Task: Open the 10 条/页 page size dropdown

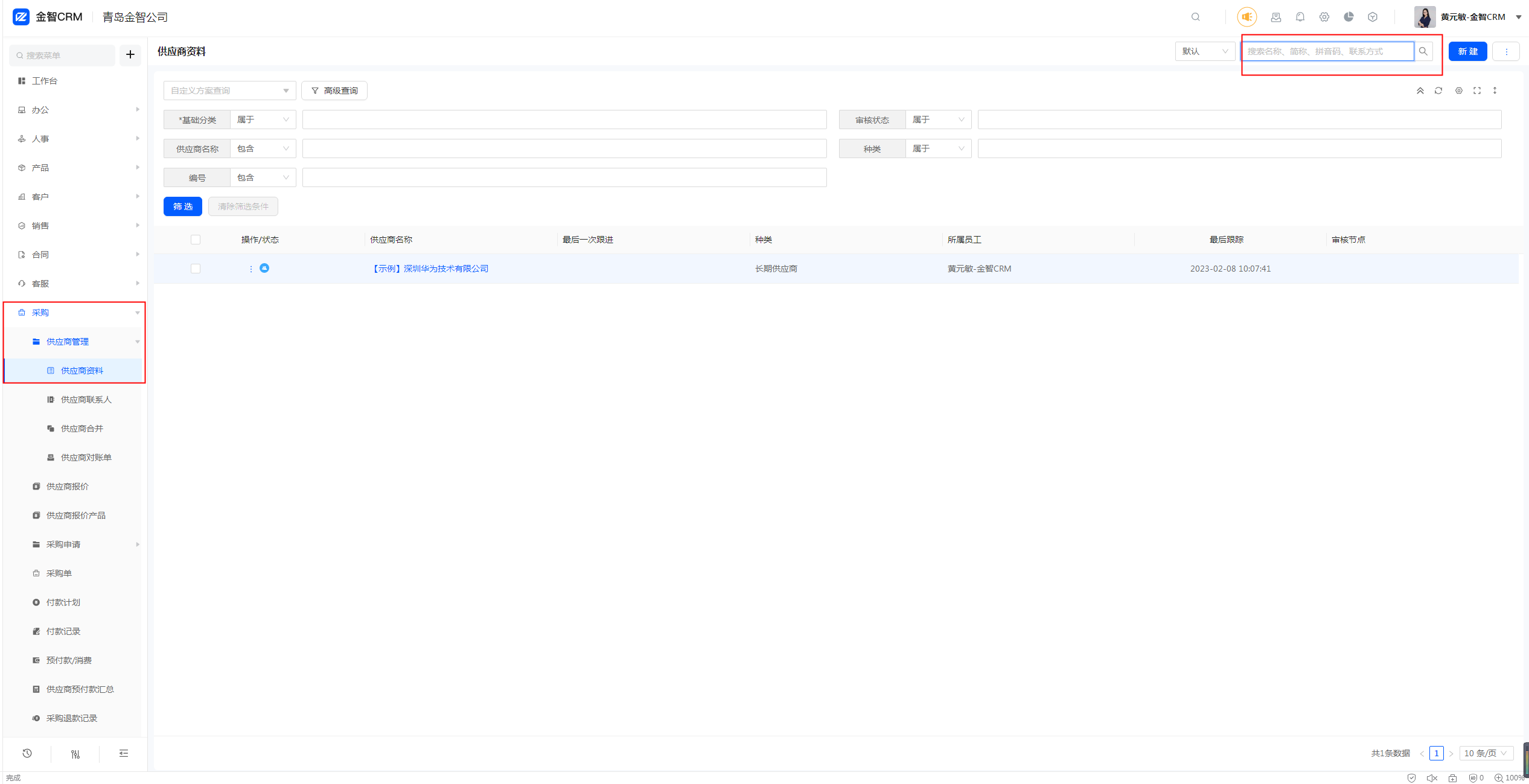Action: tap(1487, 753)
